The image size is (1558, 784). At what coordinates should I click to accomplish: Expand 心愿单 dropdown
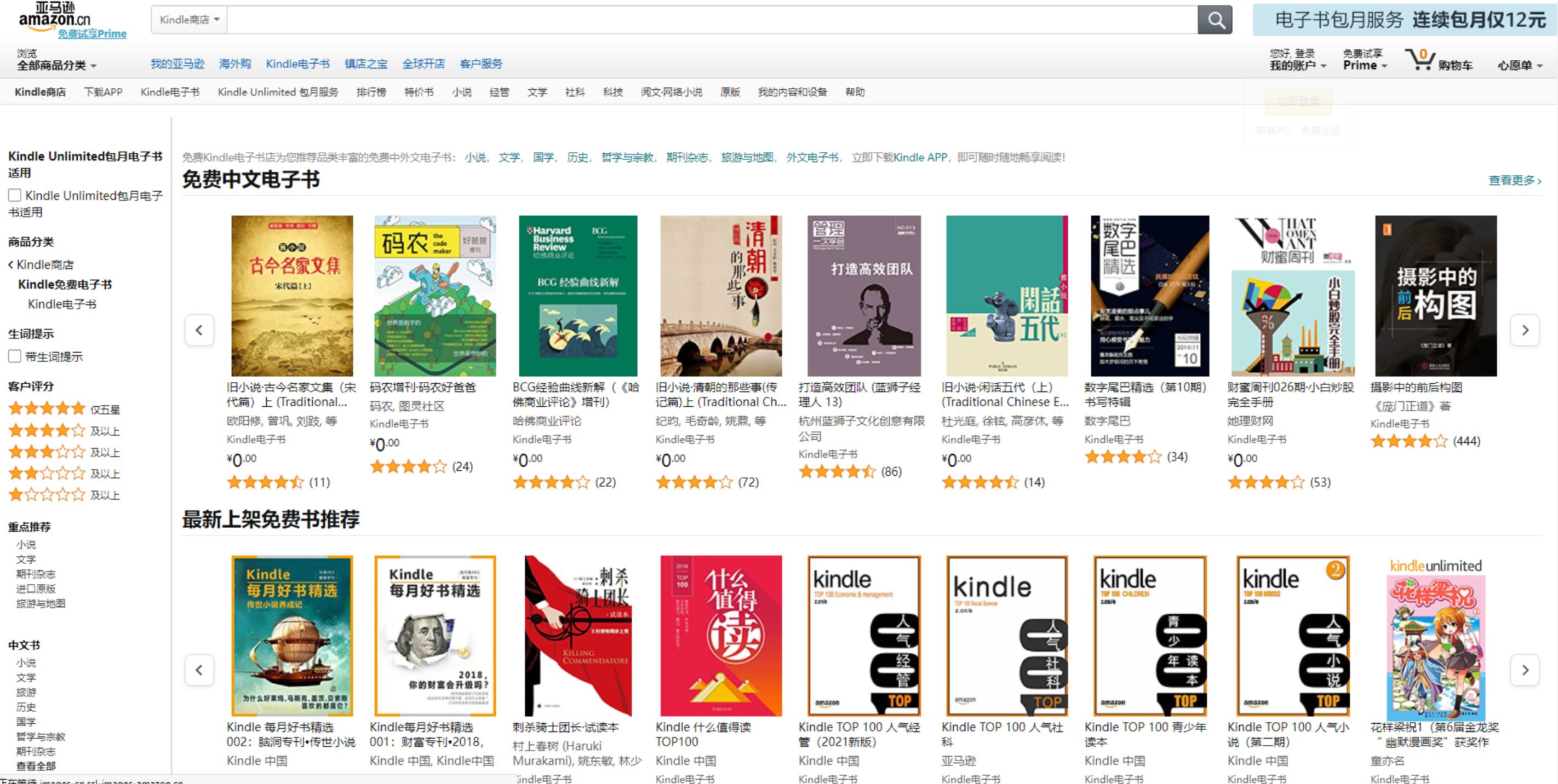pos(1520,65)
